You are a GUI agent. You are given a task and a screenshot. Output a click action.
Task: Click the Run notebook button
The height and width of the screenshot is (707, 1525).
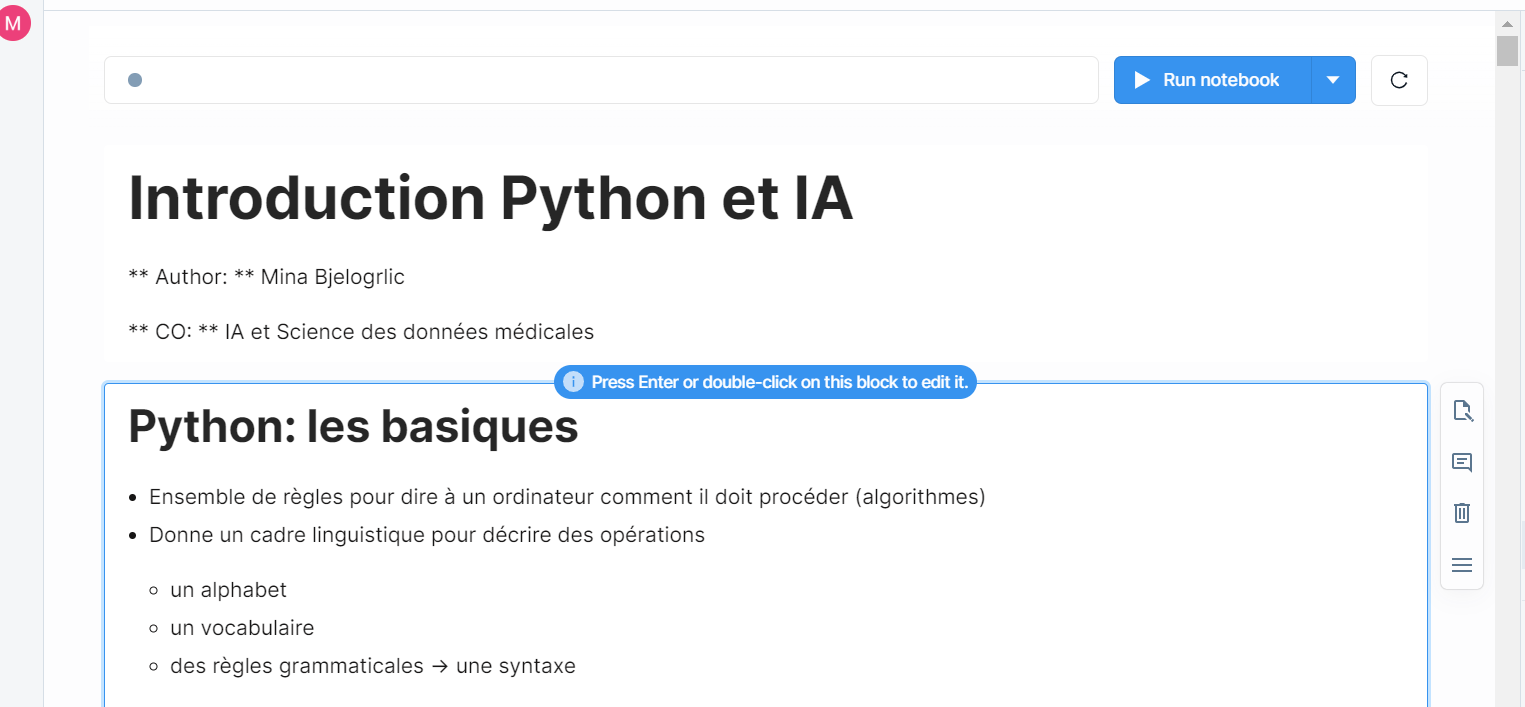point(1212,80)
